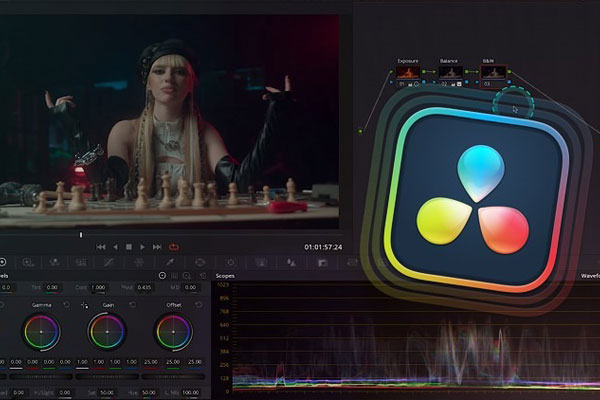Click the viewer scrubber playhead
Viewport: 600px width, 400px height.
(x=81, y=235)
